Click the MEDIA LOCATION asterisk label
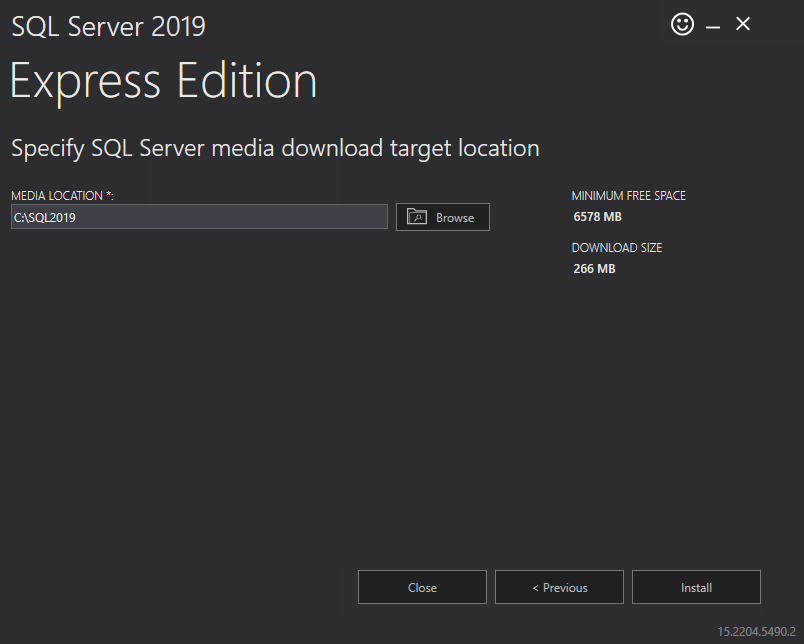804x644 pixels. pos(62,196)
